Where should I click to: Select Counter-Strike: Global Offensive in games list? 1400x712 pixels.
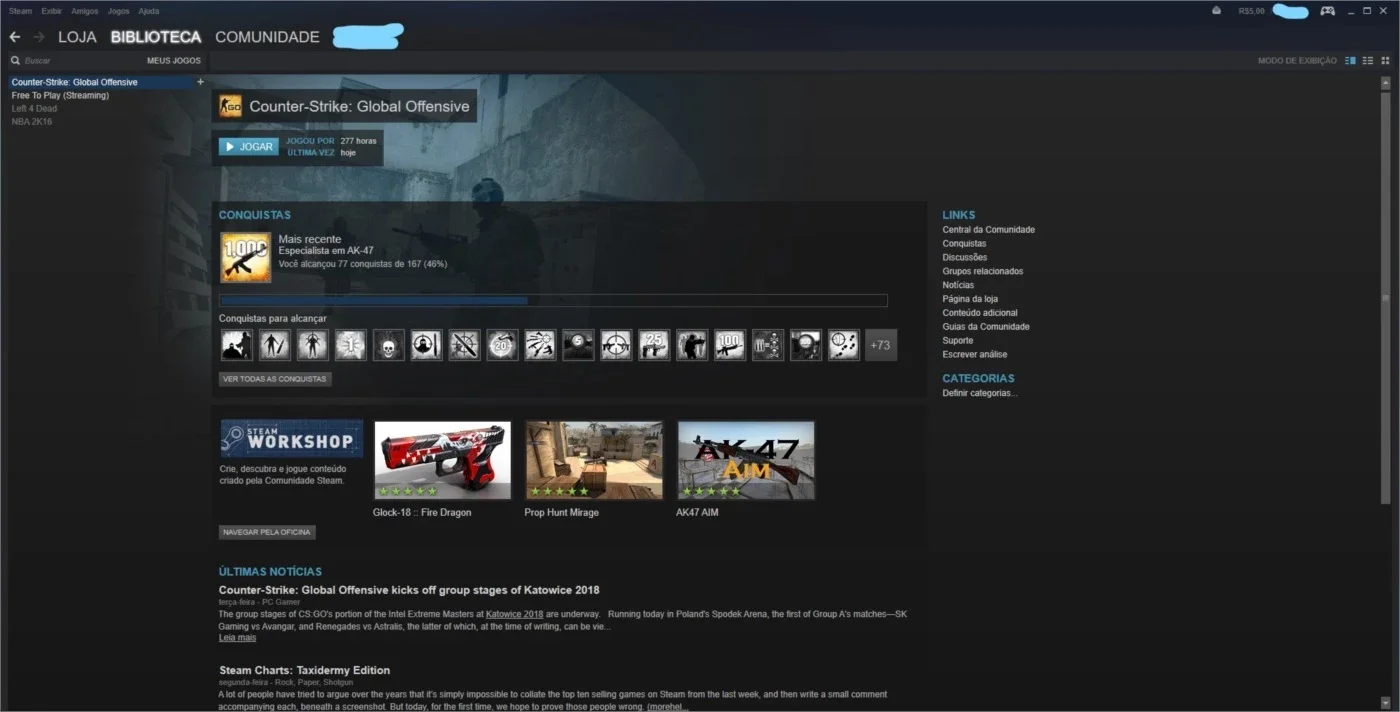[100, 82]
